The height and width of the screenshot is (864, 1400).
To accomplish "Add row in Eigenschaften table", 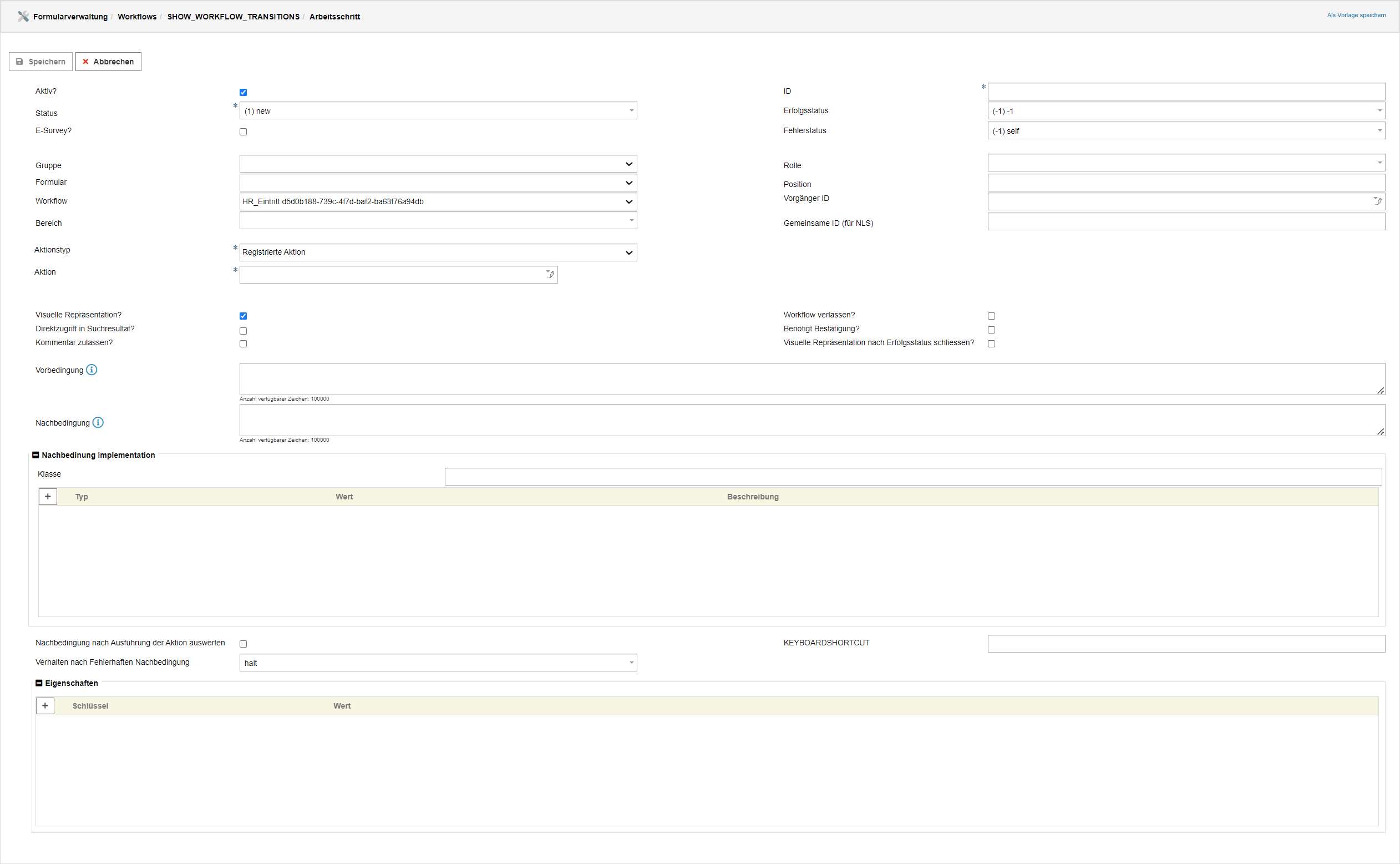I will (x=45, y=706).
